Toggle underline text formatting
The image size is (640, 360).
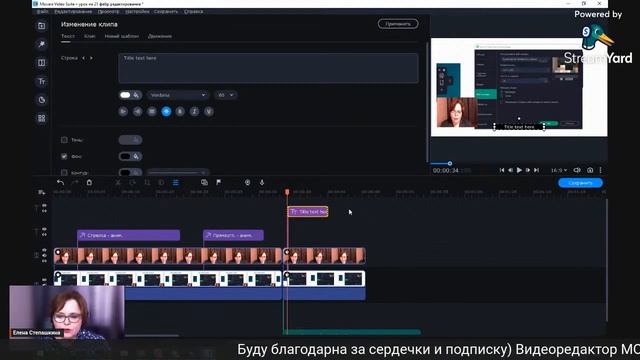pyautogui.click(x=209, y=111)
